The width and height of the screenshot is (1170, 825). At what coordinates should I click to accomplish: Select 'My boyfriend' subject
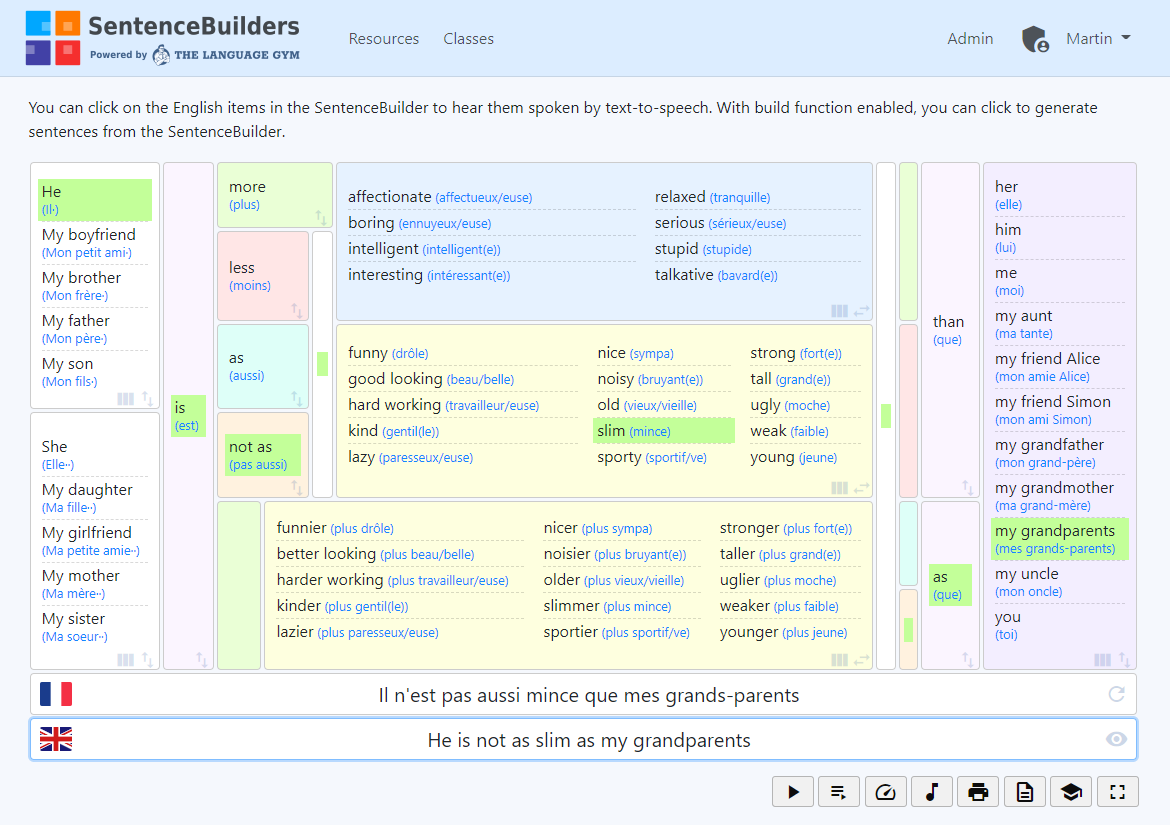(95, 243)
